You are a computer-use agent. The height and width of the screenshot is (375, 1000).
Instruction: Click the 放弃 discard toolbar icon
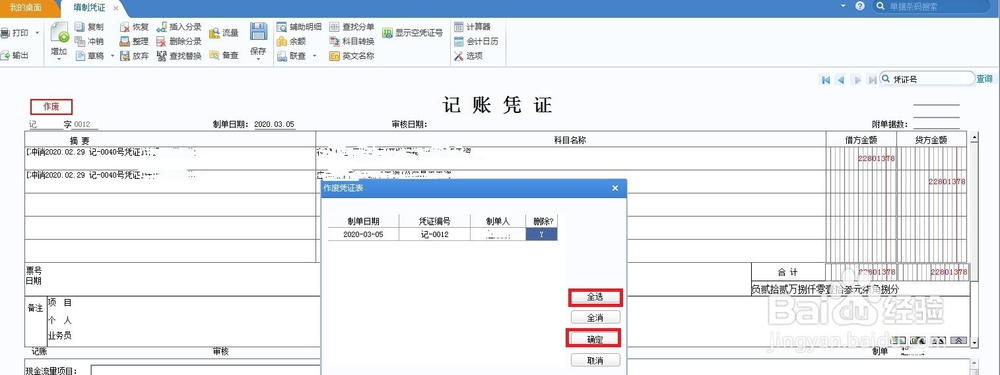[x=124, y=55]
